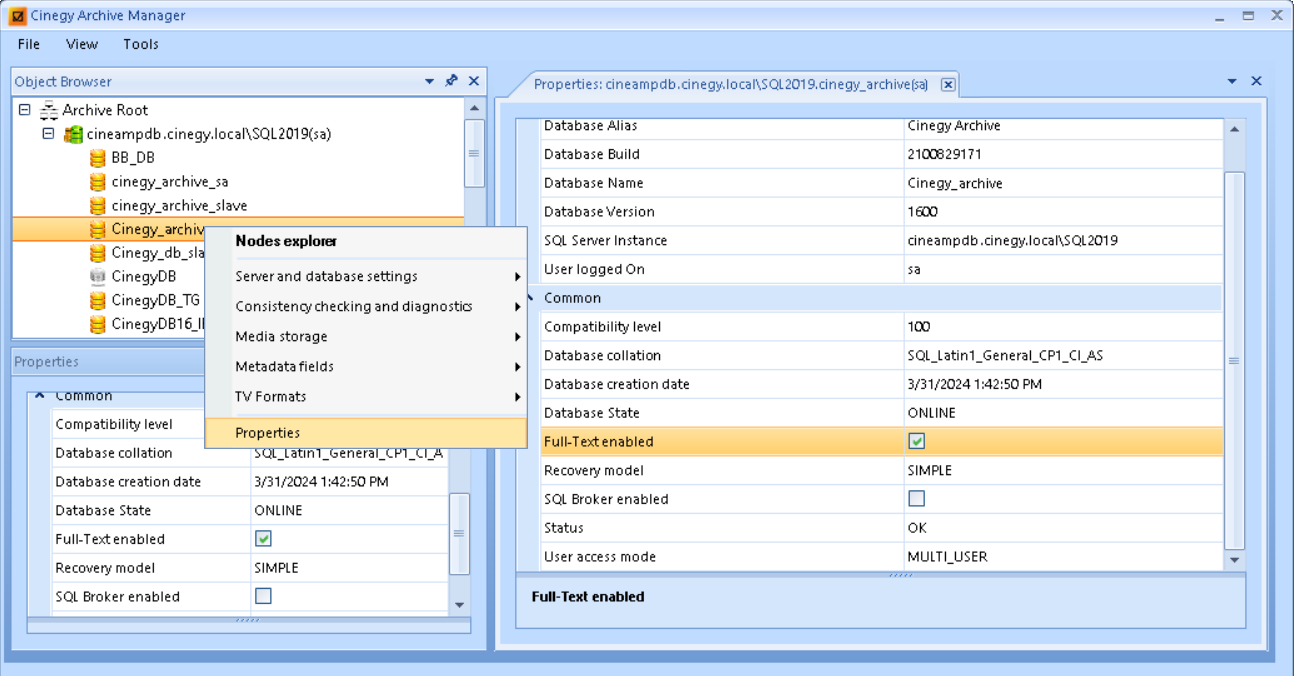Click the Database Version value 1600
This screenshot has width=1294, height=676.
[921, 212]
